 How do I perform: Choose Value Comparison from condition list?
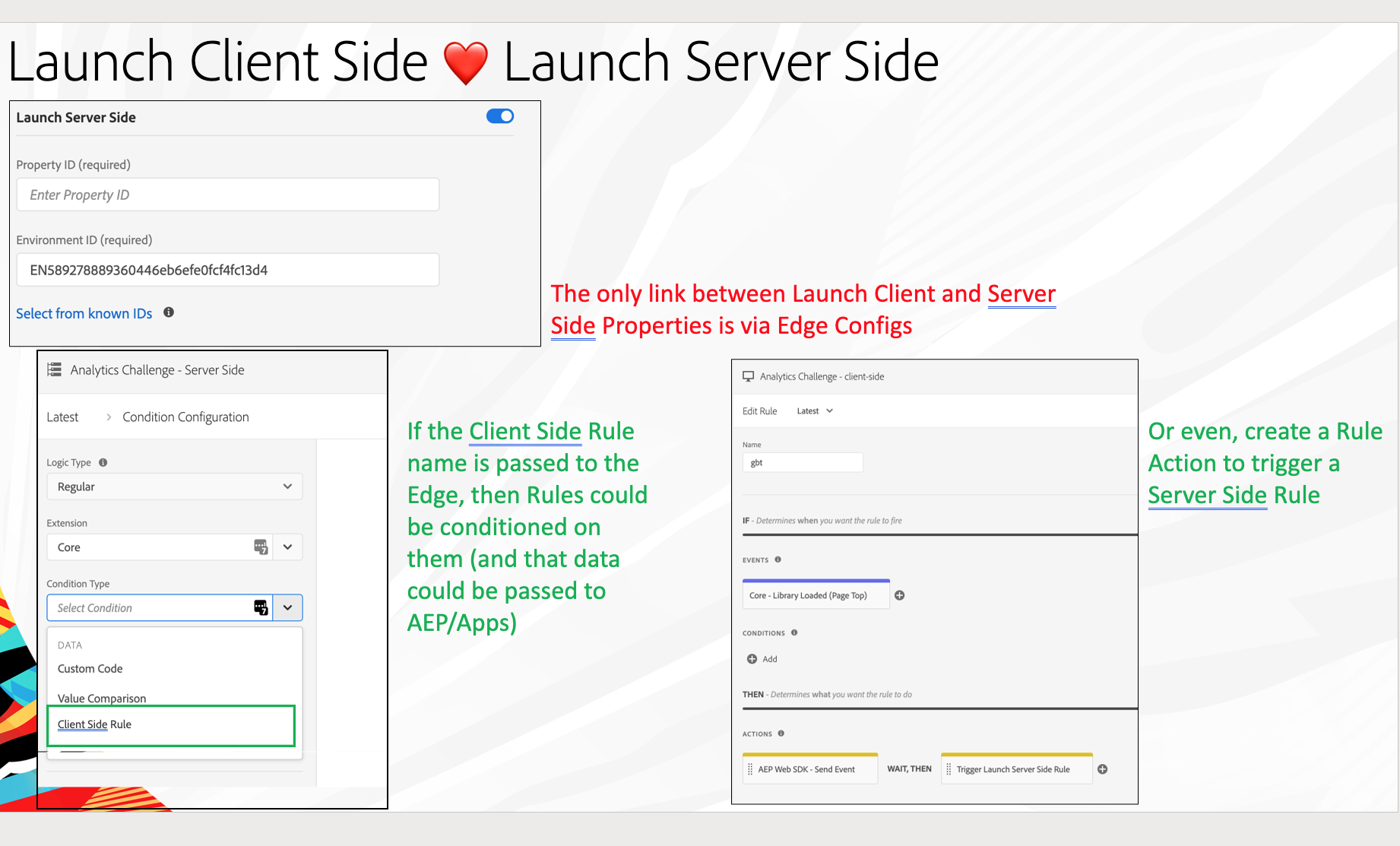pyautogui.click(x=102, y=699)
